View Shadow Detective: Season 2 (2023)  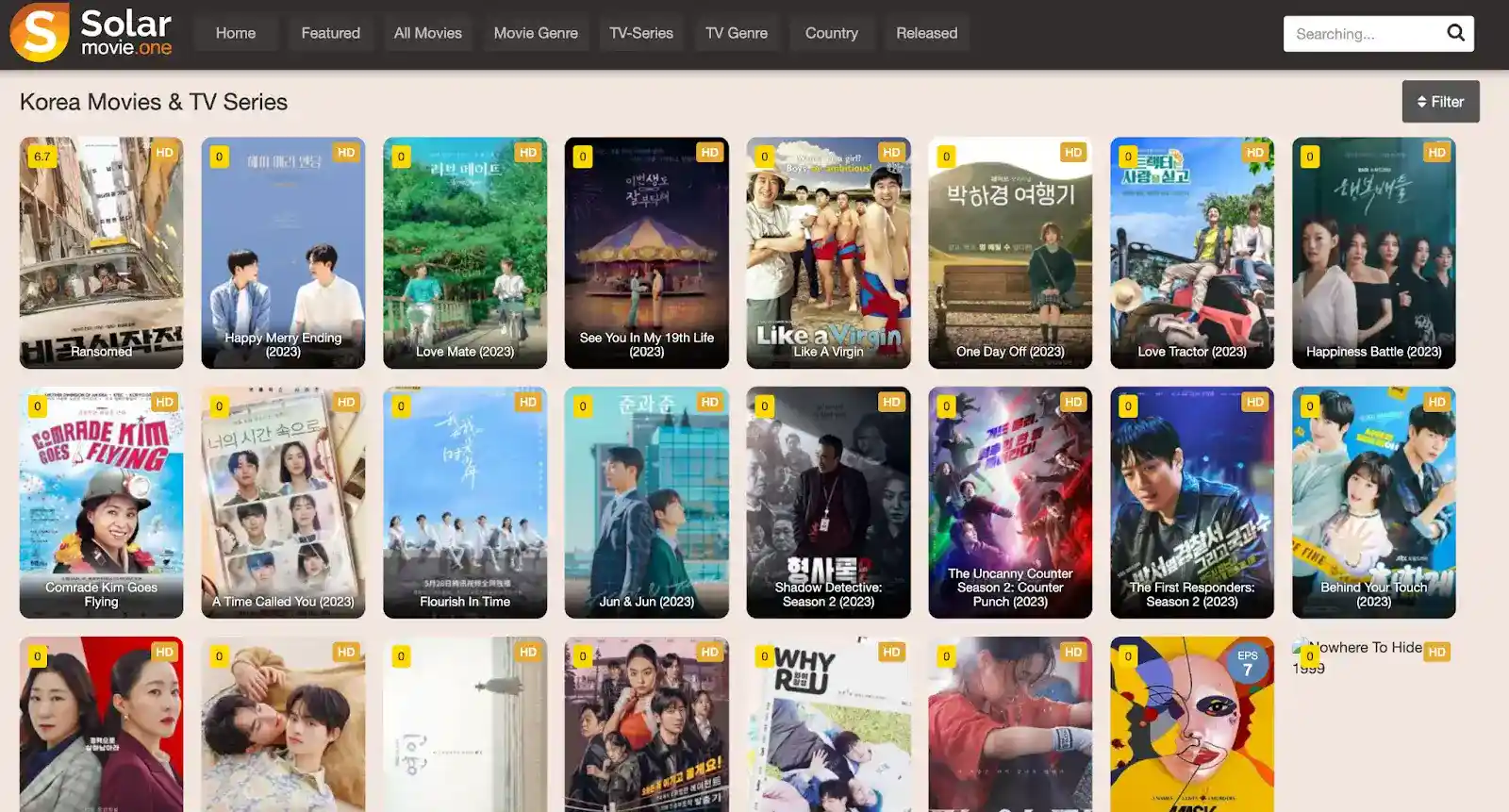tap(829, 503)
